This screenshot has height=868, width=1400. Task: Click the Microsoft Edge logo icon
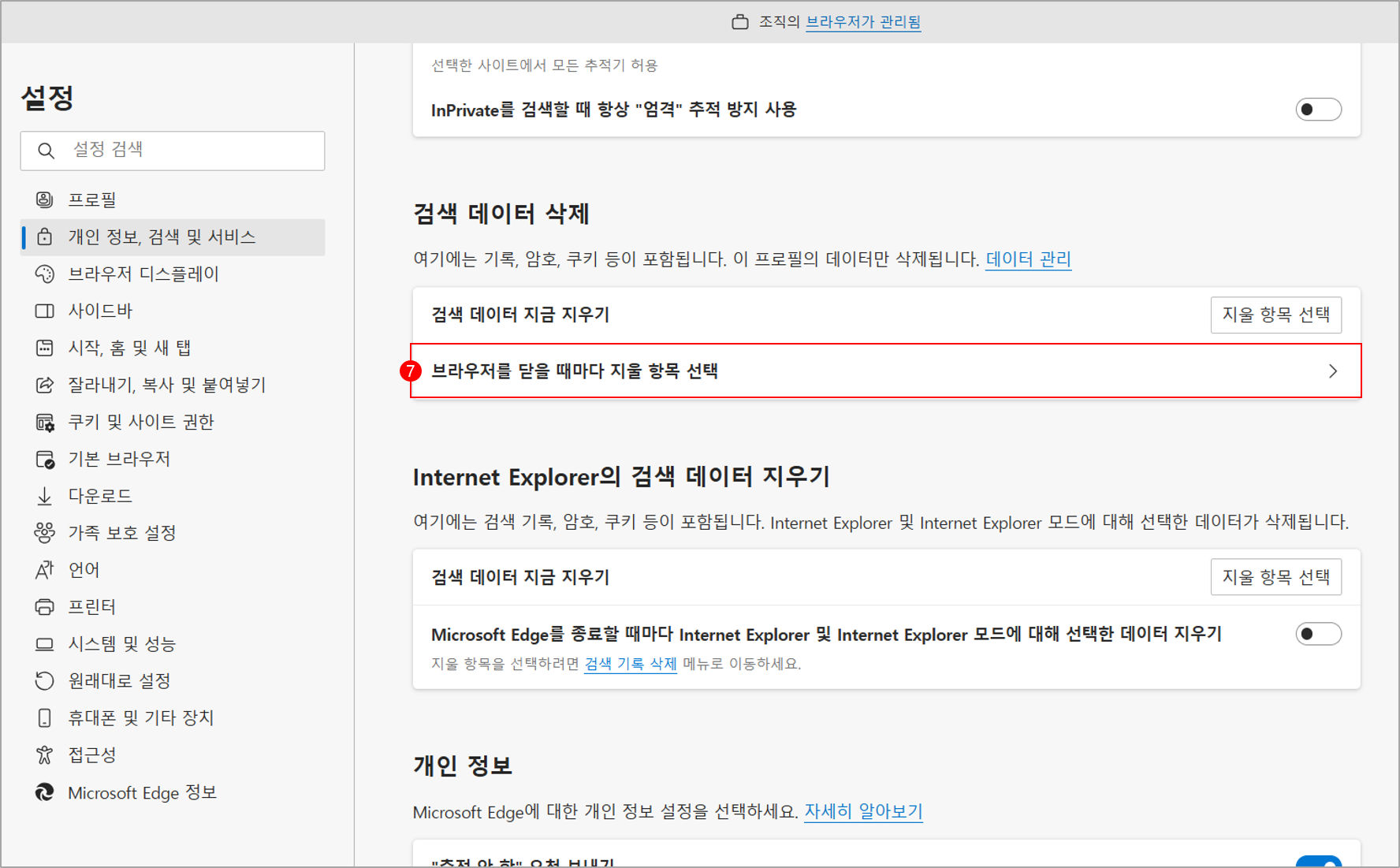point(45,792)
